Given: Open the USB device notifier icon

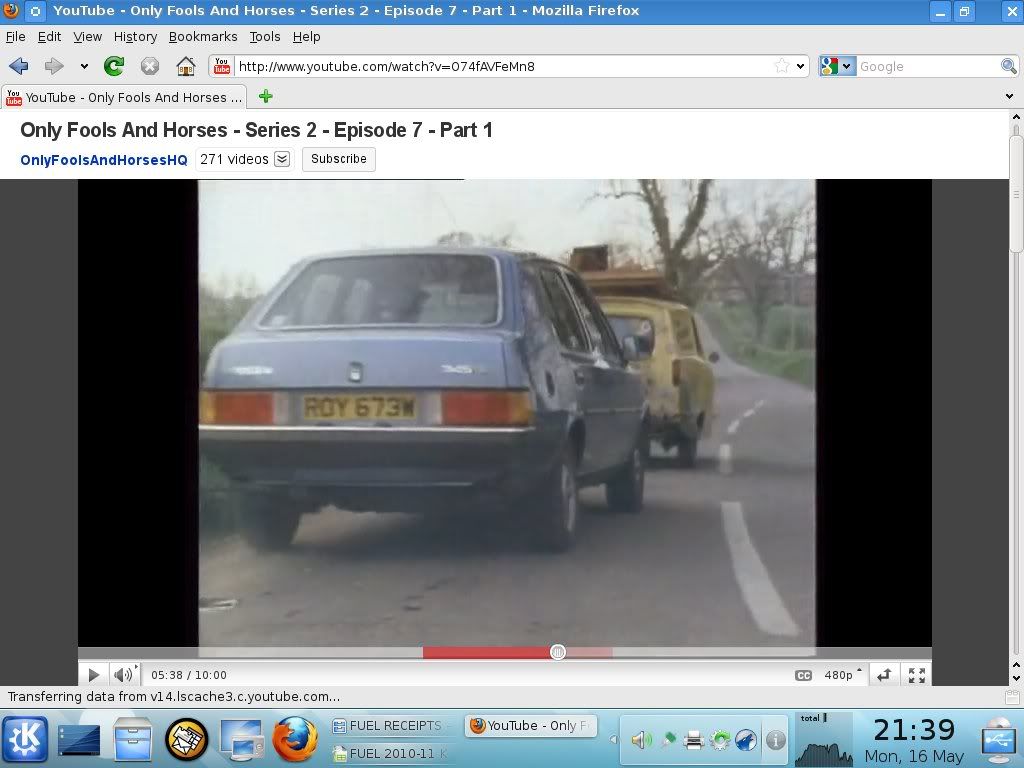Looking at the screenshot, I should 999,740.
